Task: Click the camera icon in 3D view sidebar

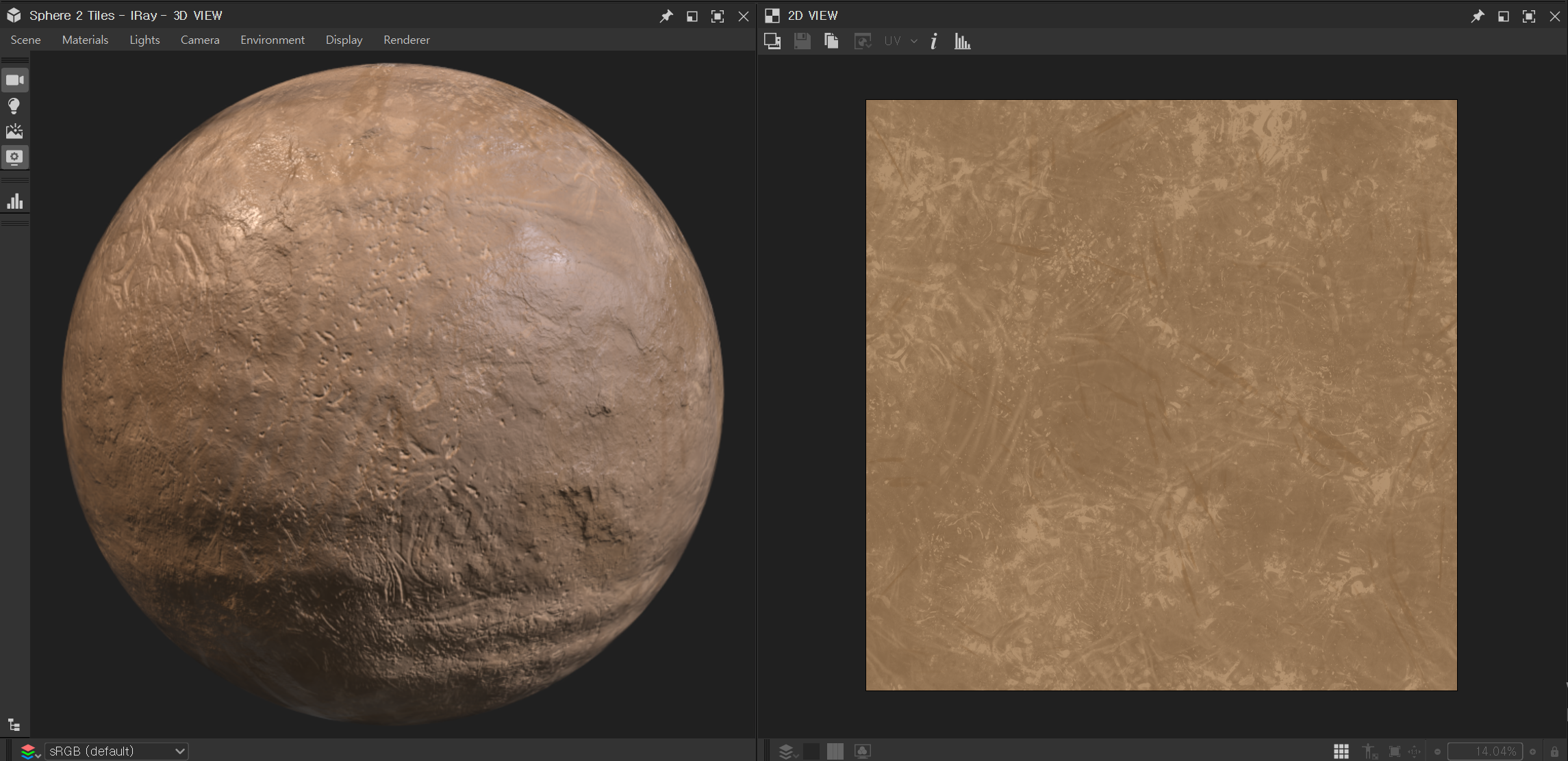Action: tap(14, 80)
